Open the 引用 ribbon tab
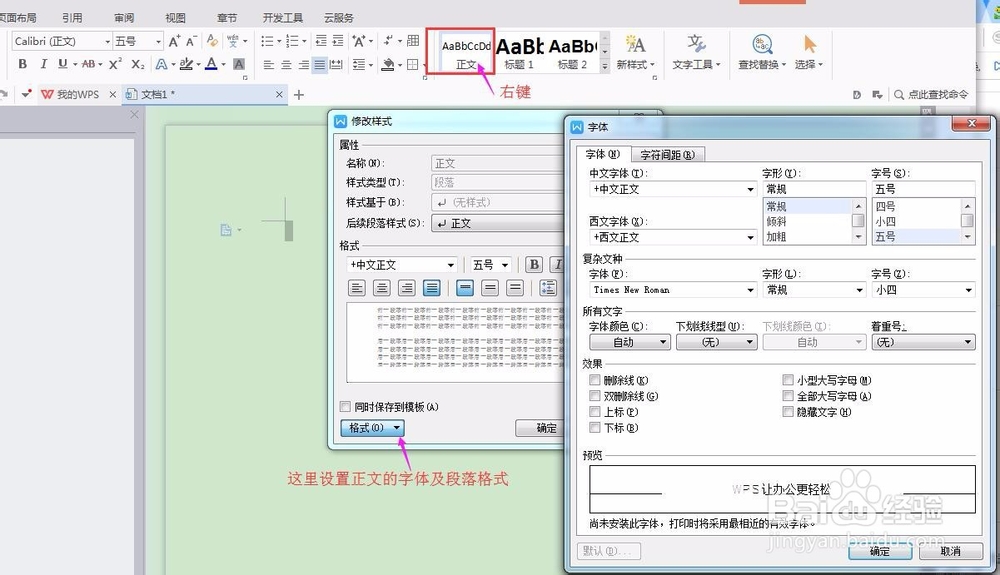This screenshot has width=1000, height=575. point(72,18)
